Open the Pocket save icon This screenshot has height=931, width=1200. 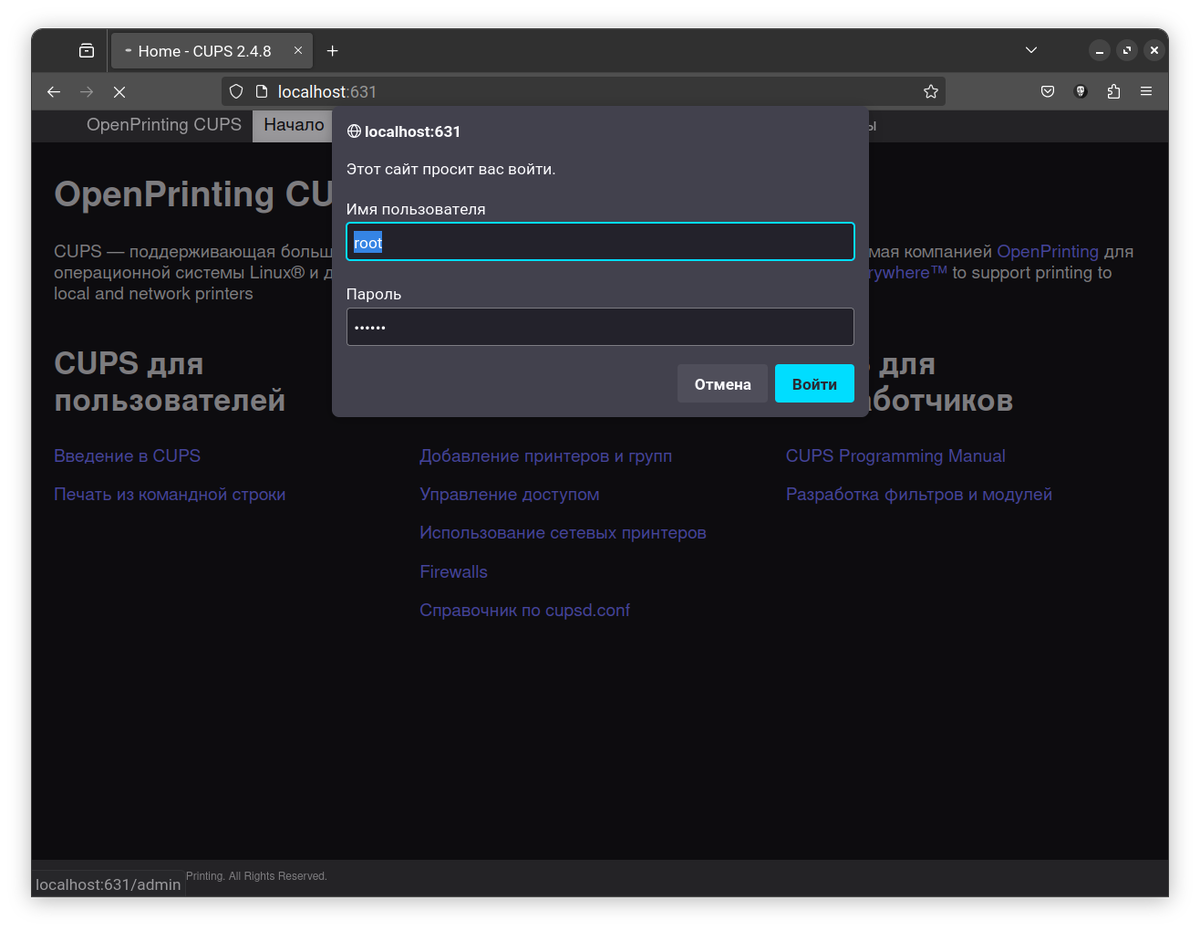point(1048,92)
